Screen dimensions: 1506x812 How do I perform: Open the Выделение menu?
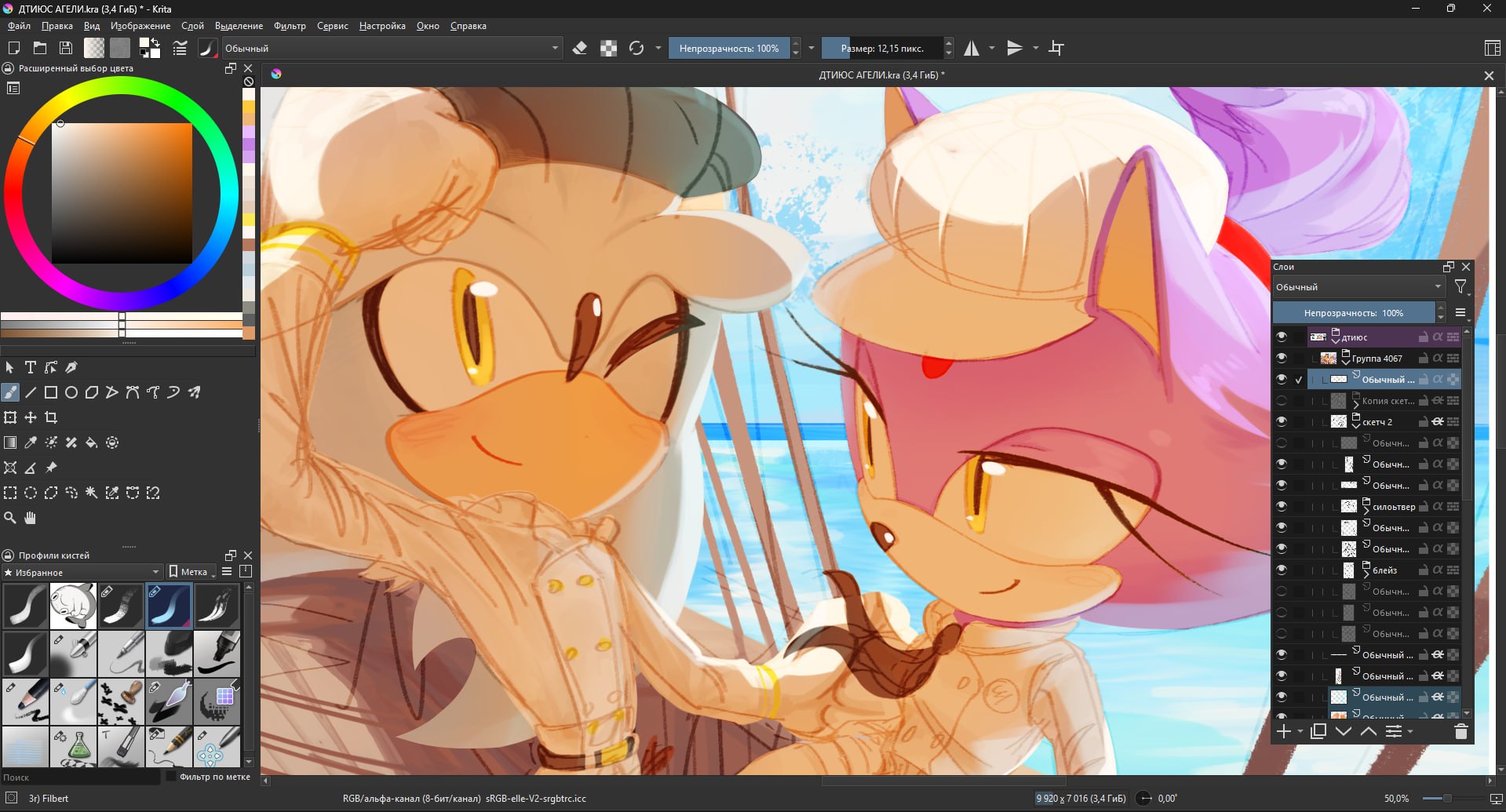coord(239,26)
